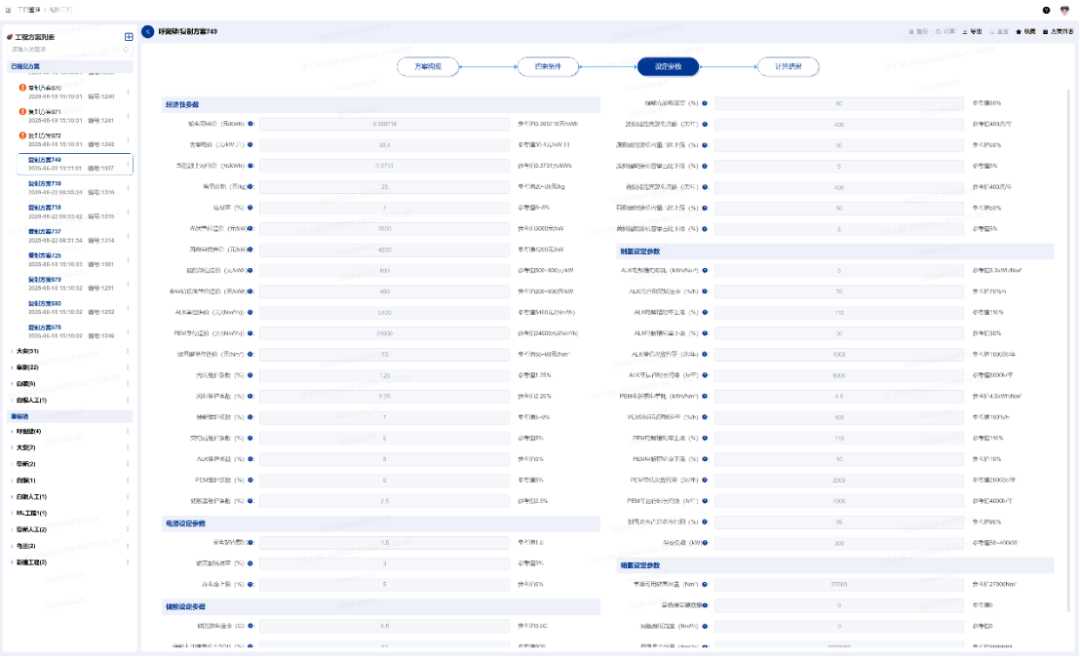1080x657 pixels.
Task: Click the 导出 button in the top toolbar
Action: pos(972,32)
